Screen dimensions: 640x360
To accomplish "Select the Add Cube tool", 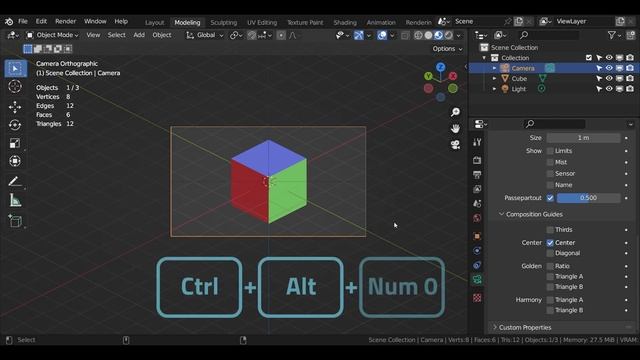I will (15, 221).
